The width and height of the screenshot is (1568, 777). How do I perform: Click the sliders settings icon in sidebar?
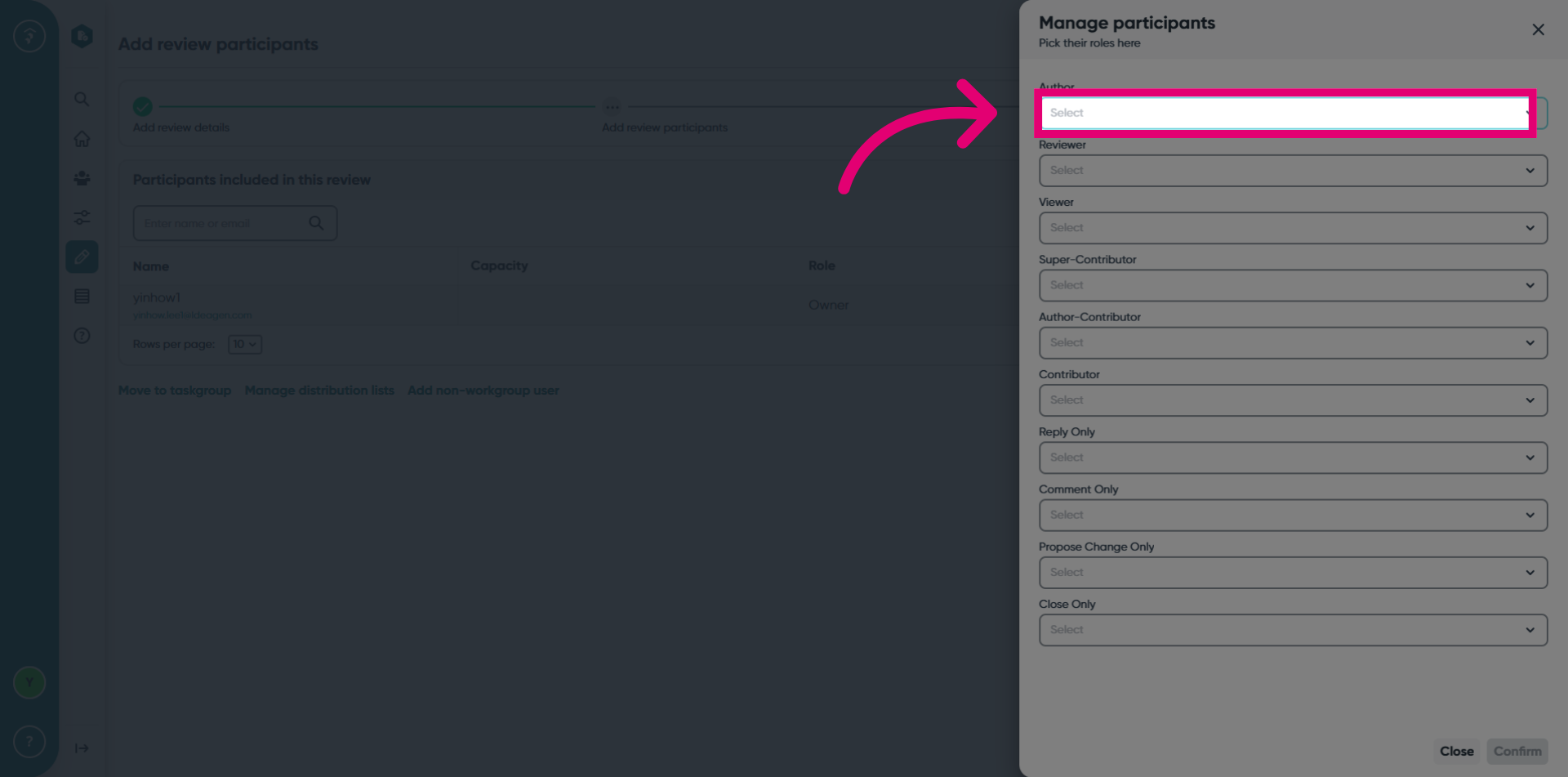(82, 217)
